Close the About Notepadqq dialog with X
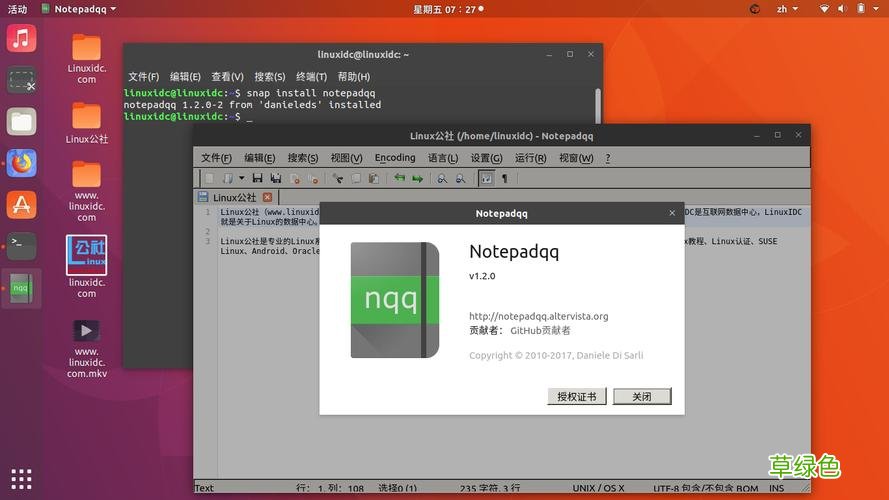This screenshot has width=889, height=500. 672,213
